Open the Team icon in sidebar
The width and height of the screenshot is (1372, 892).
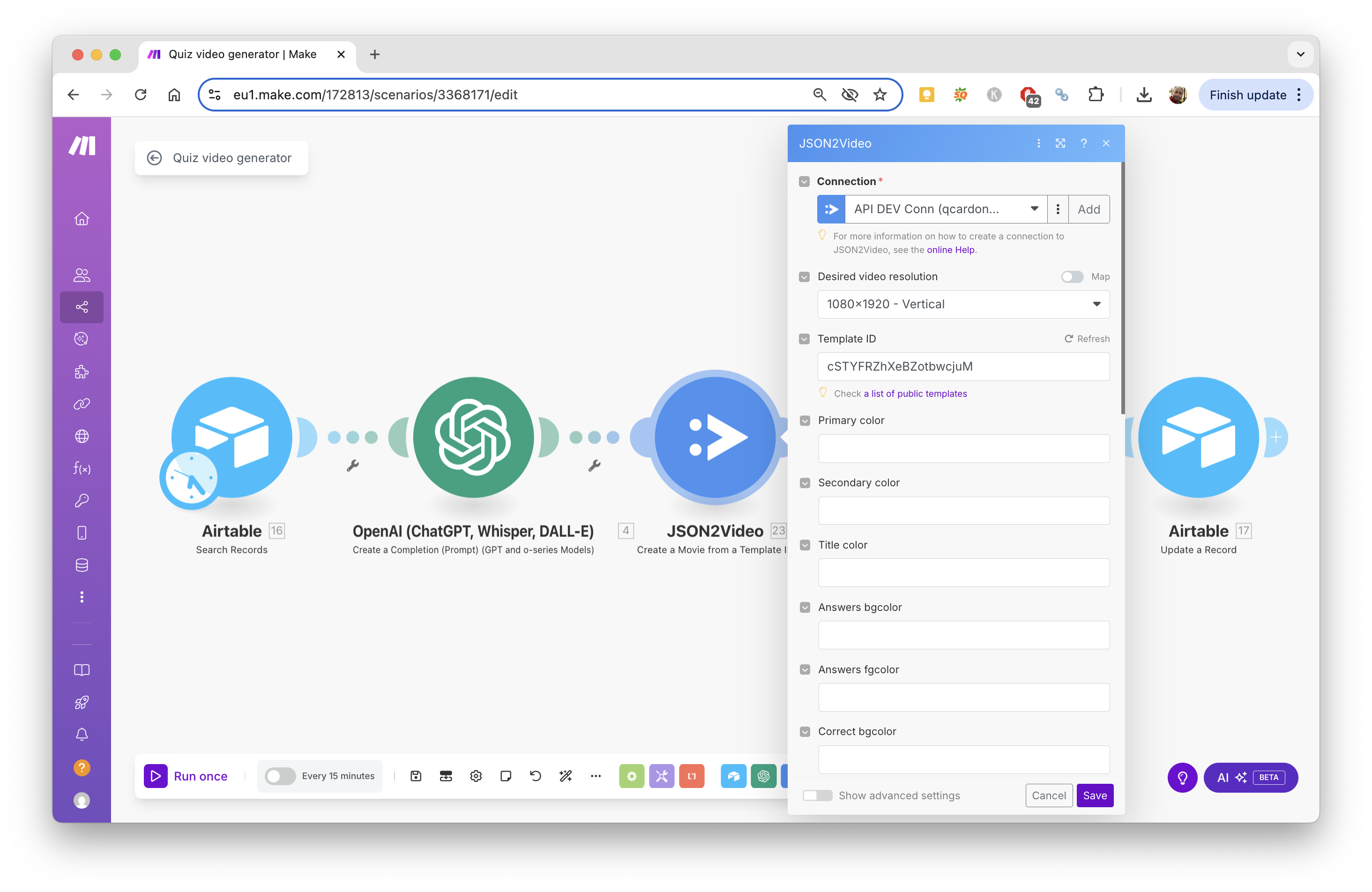click(82, 275)
